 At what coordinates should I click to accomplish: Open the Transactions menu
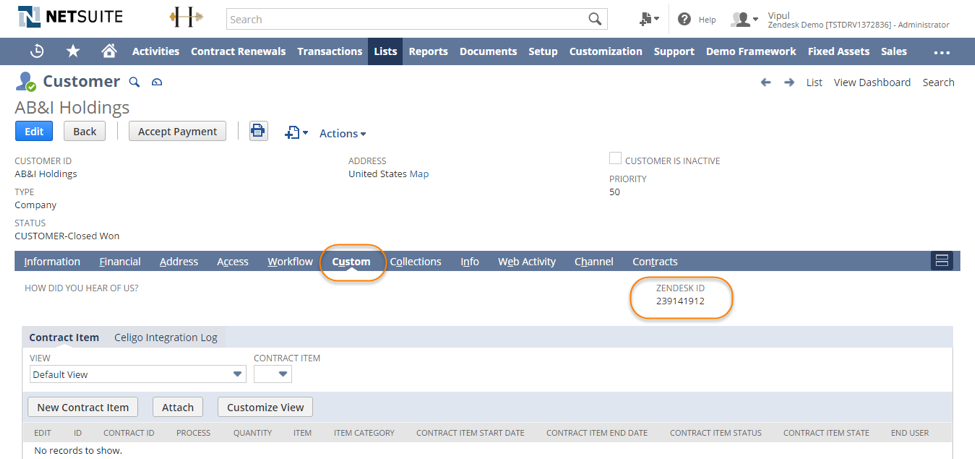(x=330, y=52)
